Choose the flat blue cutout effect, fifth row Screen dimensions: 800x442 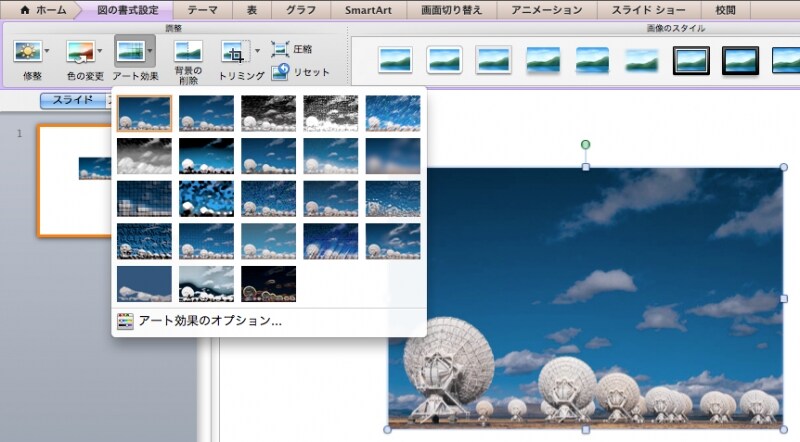(x=144, y=284)
